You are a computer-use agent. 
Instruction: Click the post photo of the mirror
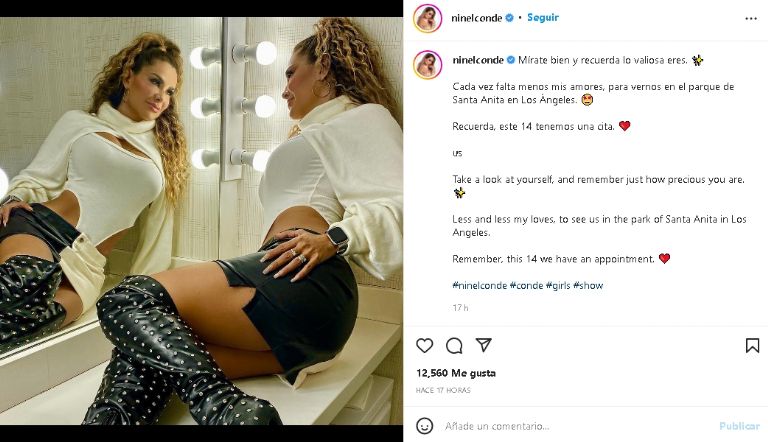201,220
